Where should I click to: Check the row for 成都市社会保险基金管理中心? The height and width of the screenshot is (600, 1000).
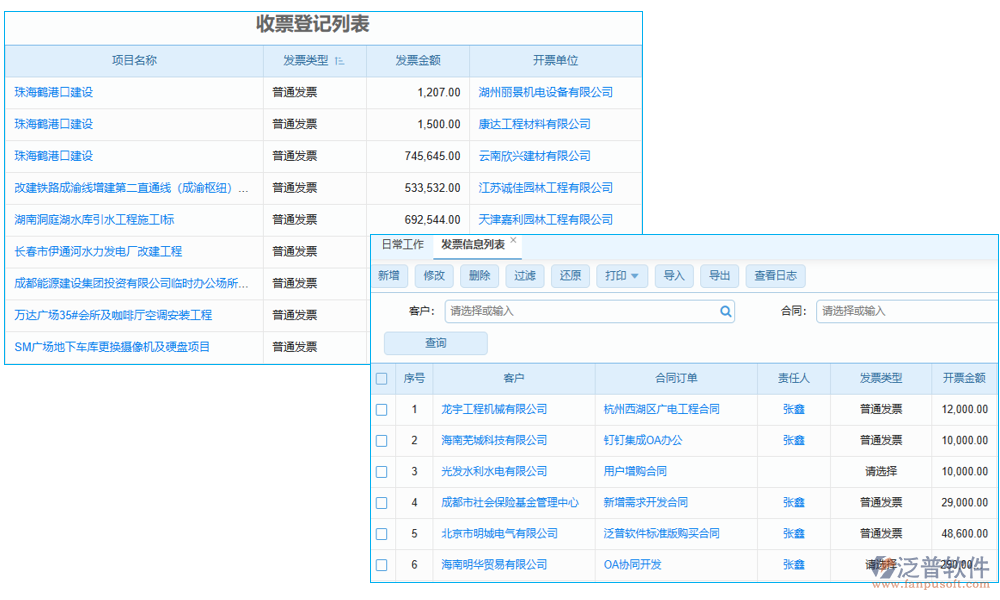click(381, 503)
